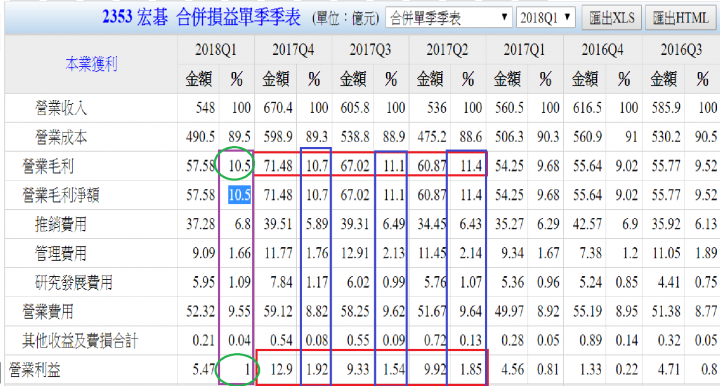Click the 2016Q3 column header
This screenshot has height=386, width=720.
pyautogui.click(x=681, y=50)
